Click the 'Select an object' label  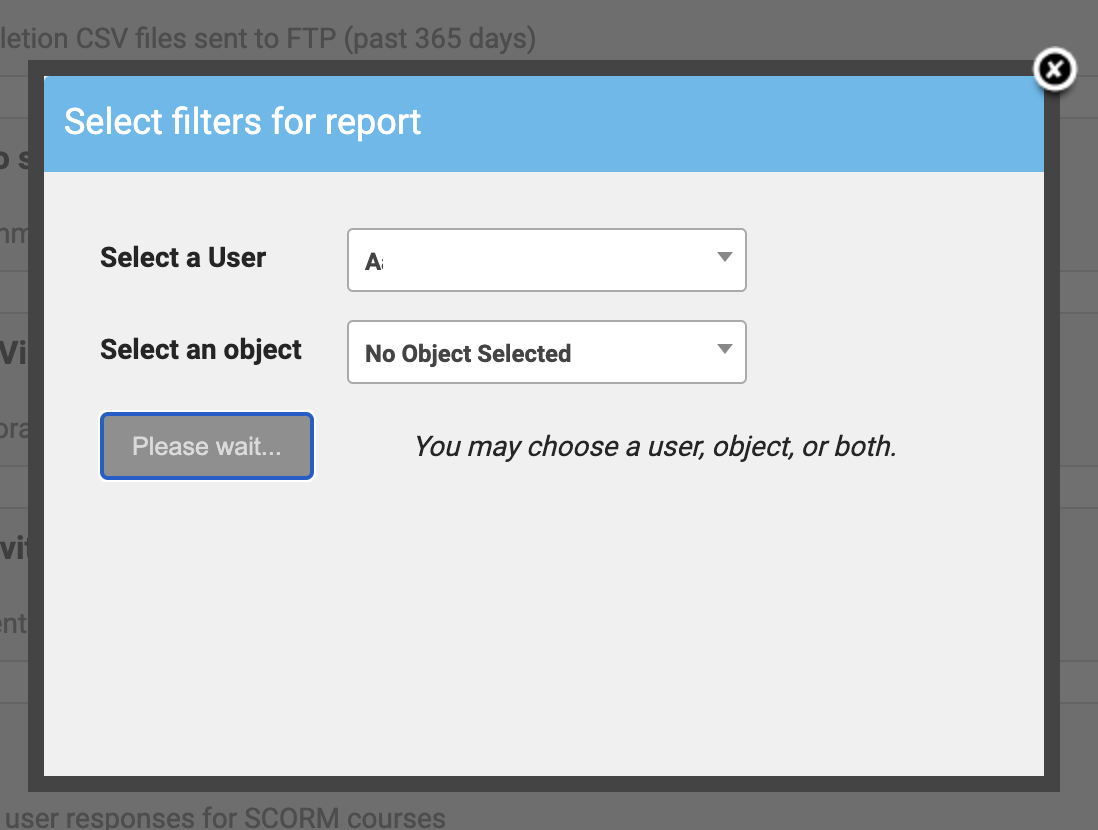pyautogui.click(x=200, y=350)
